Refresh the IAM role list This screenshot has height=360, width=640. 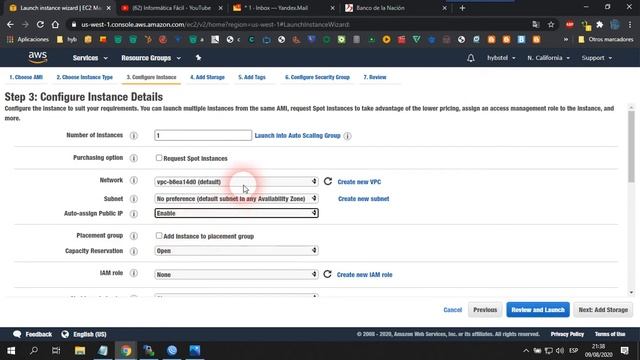tap(327, 274)
